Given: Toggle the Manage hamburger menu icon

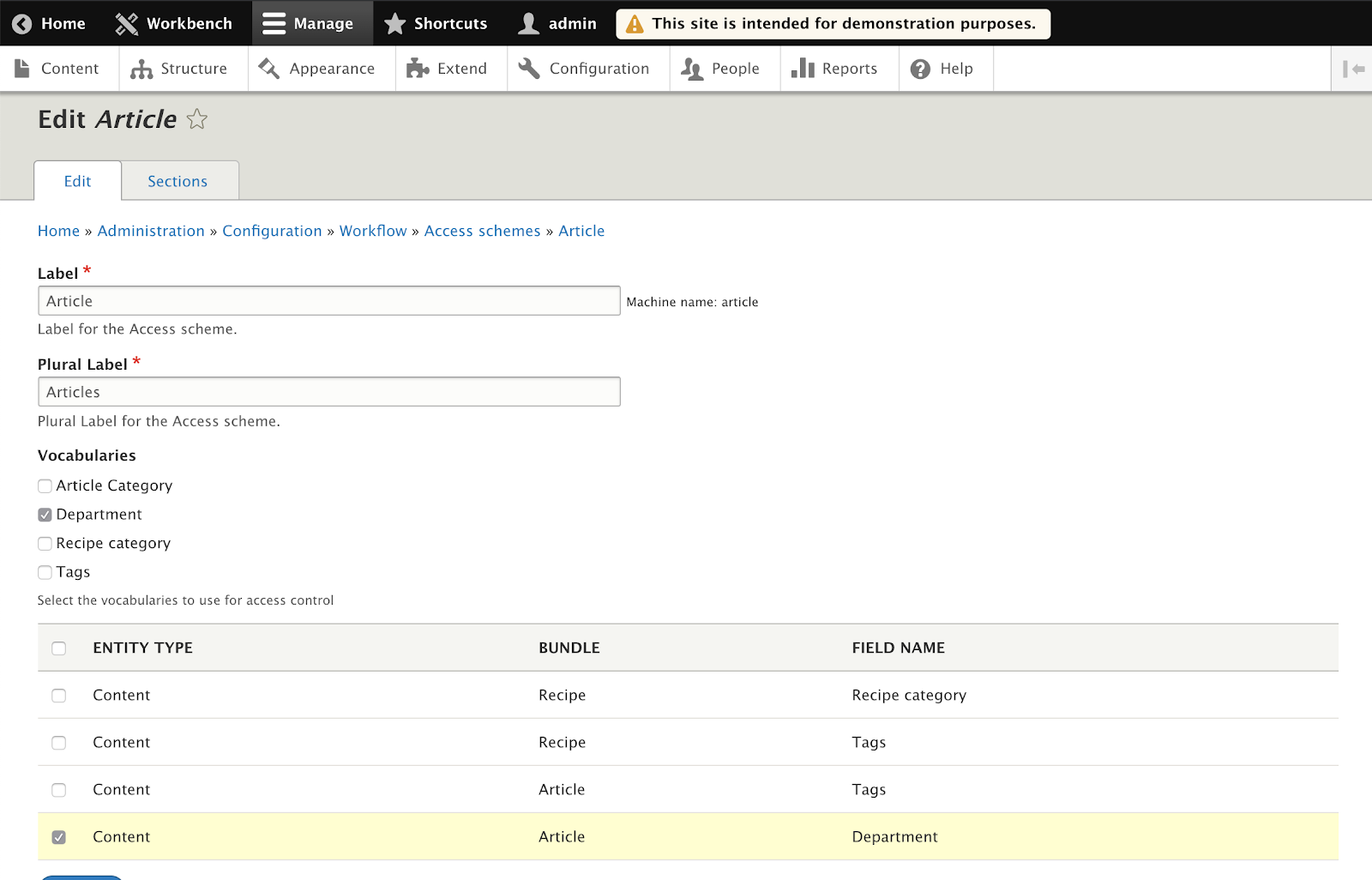Looking at the screenshot, I should tap(274, 24).
